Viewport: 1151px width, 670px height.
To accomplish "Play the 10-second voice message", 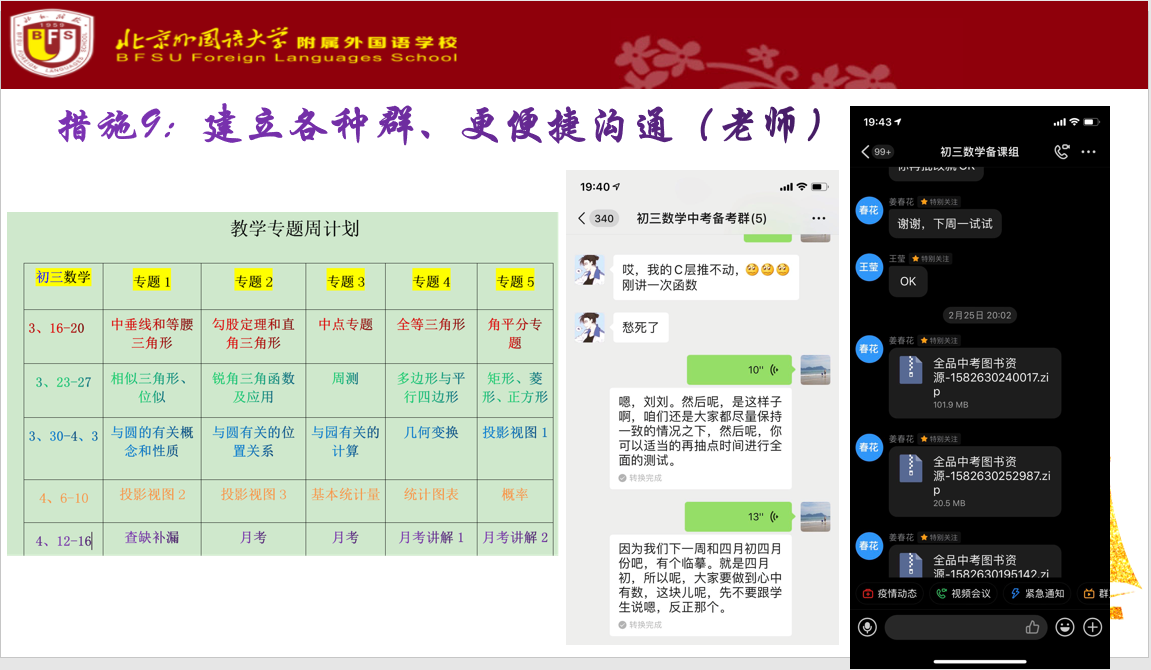I will [739, 370].
